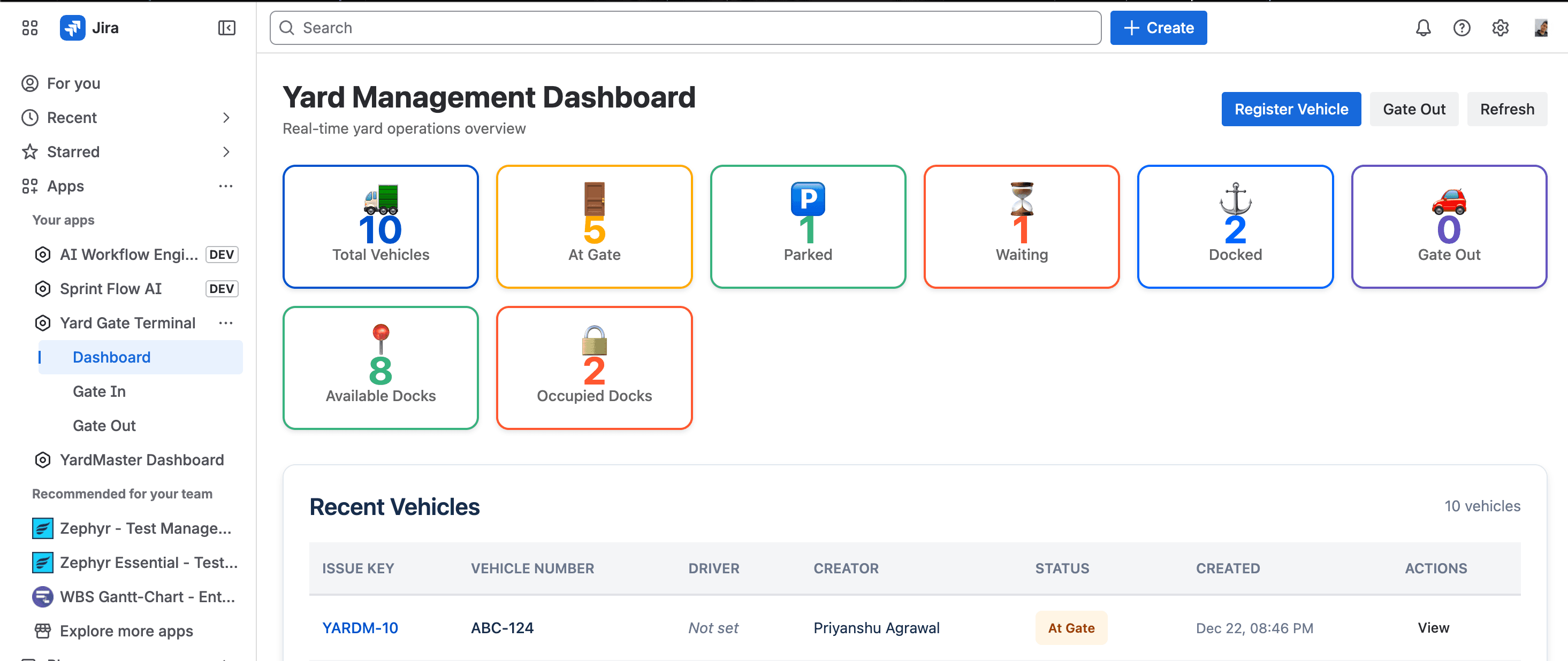
Task: Select Gate In in the sidebar
Action: [x=99, y=391]
